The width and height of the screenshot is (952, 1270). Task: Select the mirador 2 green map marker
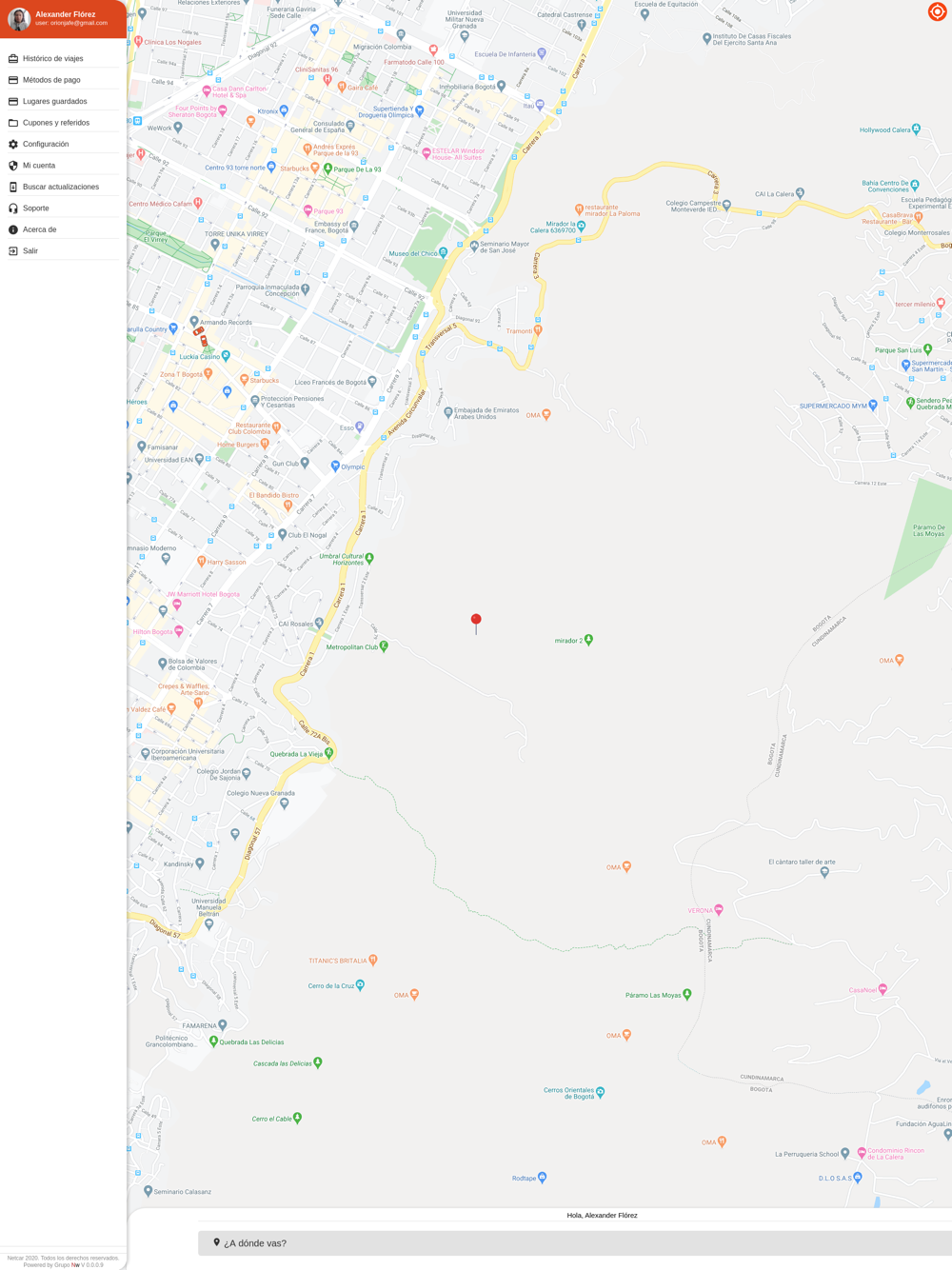[x=588, y=640]
